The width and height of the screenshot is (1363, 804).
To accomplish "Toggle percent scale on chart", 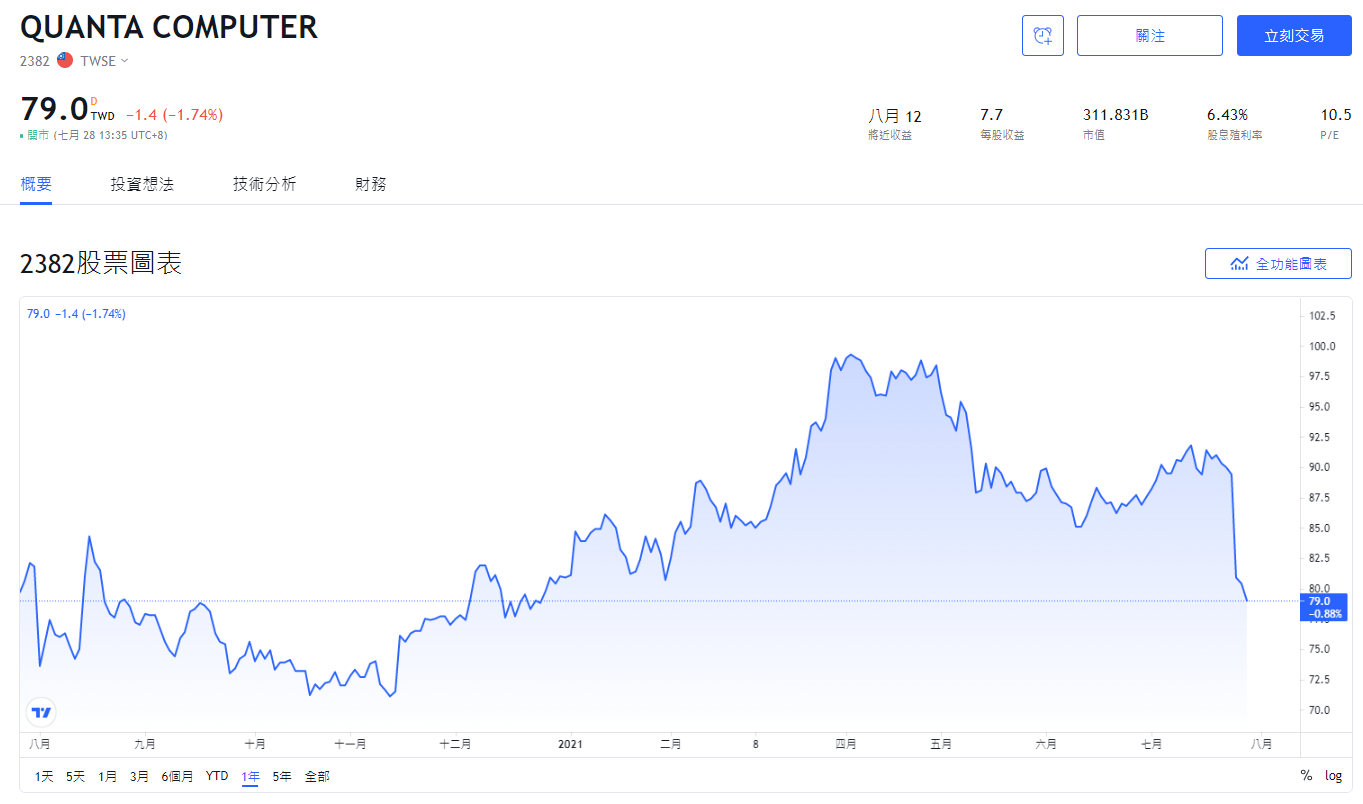I will (x=1306, y=776).
